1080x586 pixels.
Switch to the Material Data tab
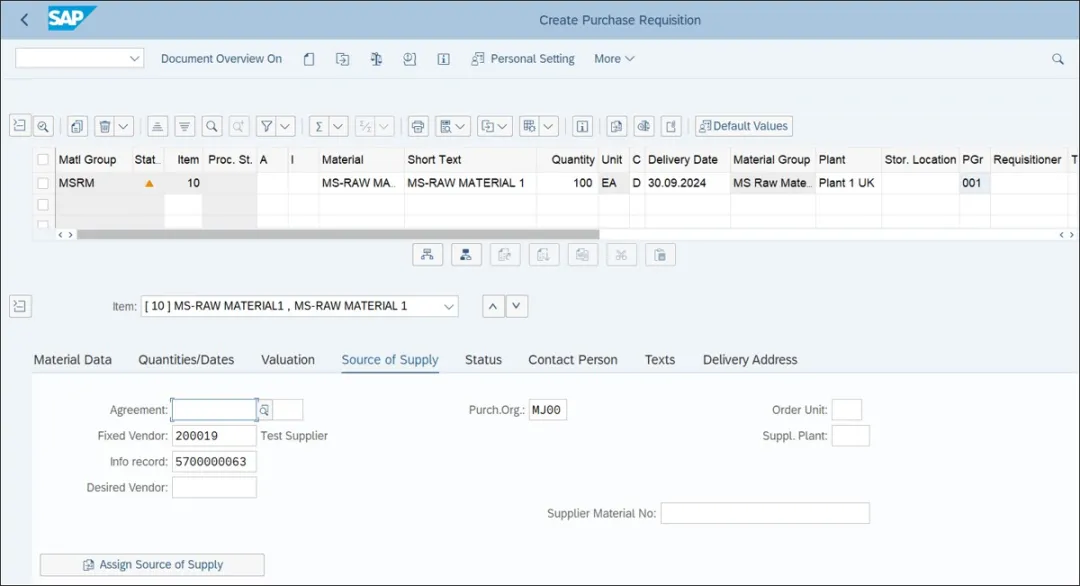point(72,359)
